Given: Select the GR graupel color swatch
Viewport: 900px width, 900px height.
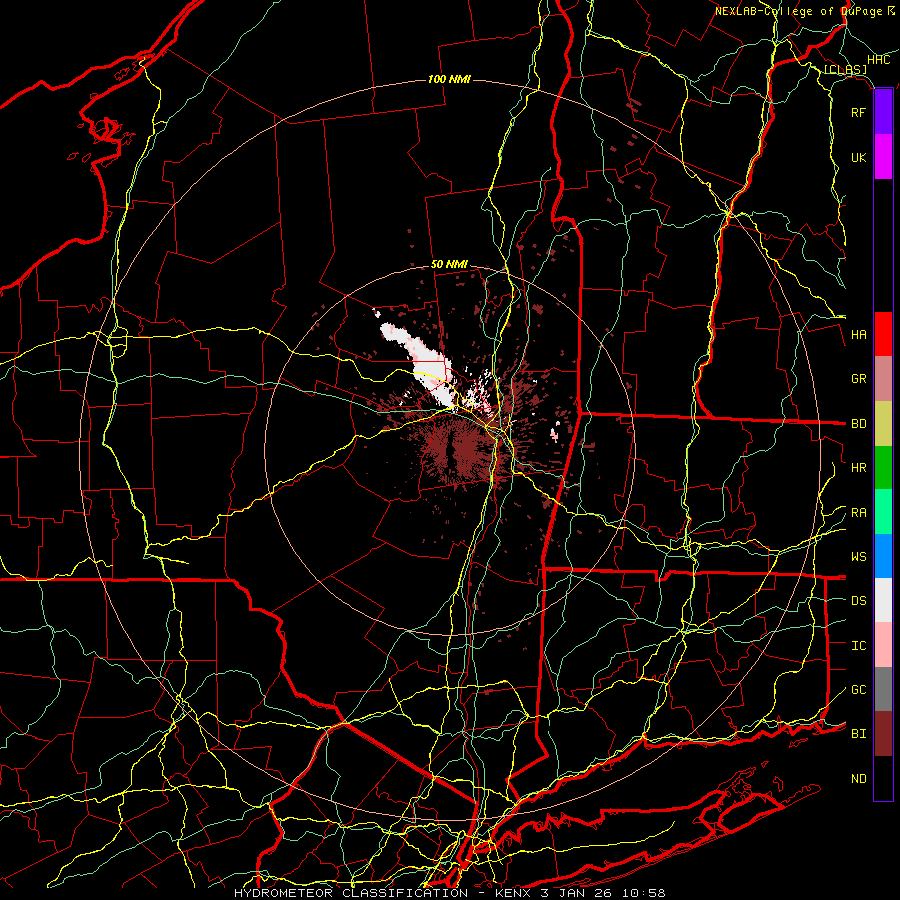Looking at the screenshot, I should point(883,379).
